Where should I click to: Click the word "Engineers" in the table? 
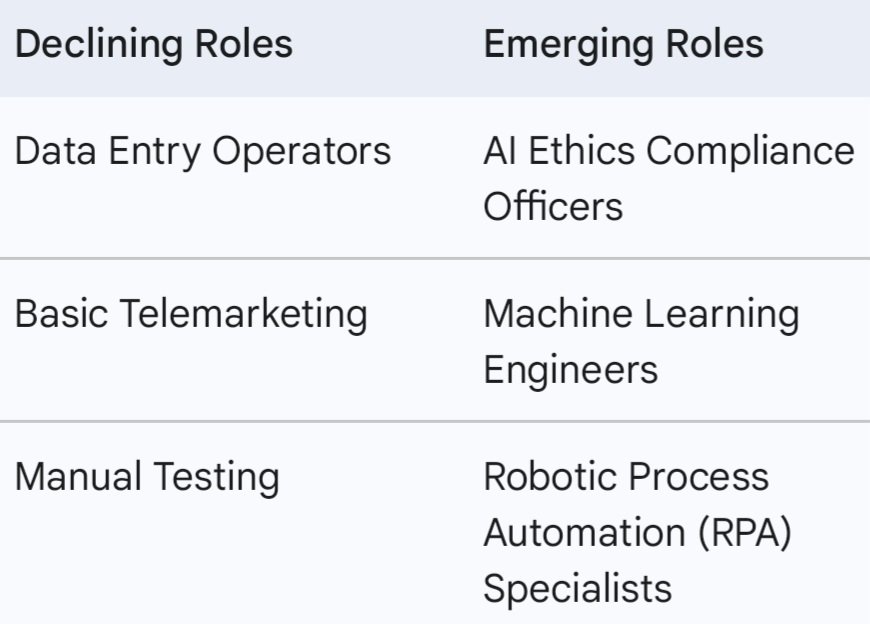point(571,370)
